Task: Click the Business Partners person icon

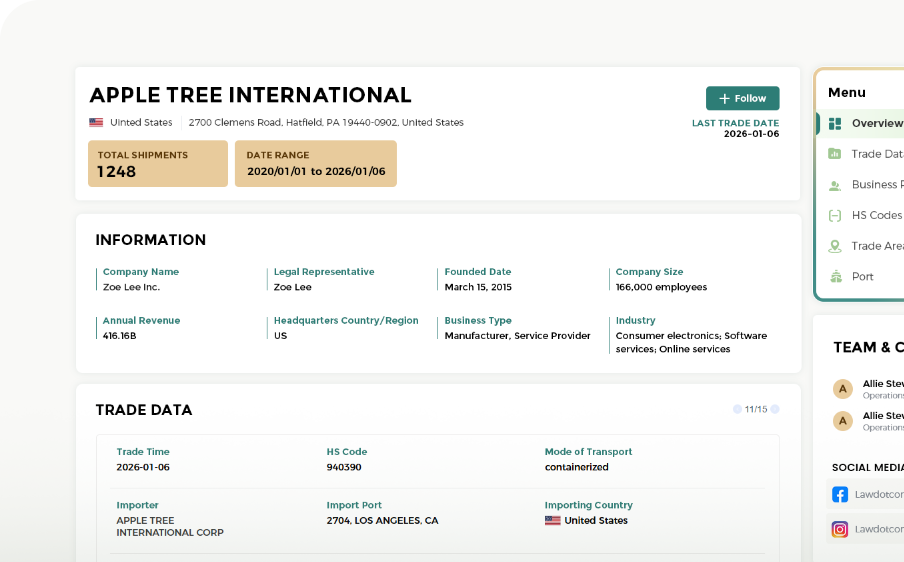Action: pyautogui.click(x=835, y=185)
